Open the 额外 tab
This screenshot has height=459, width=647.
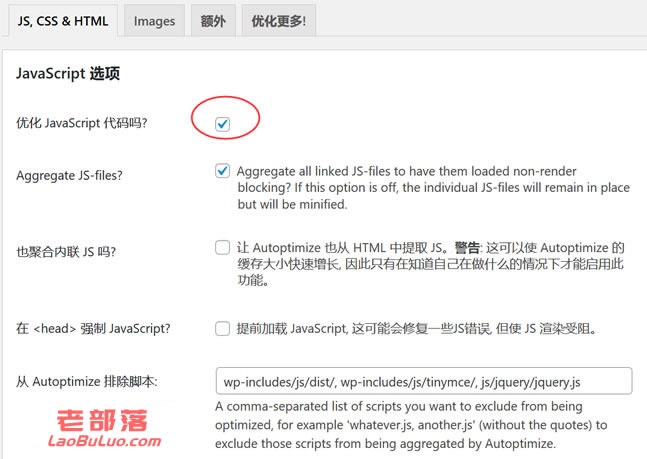213,21
